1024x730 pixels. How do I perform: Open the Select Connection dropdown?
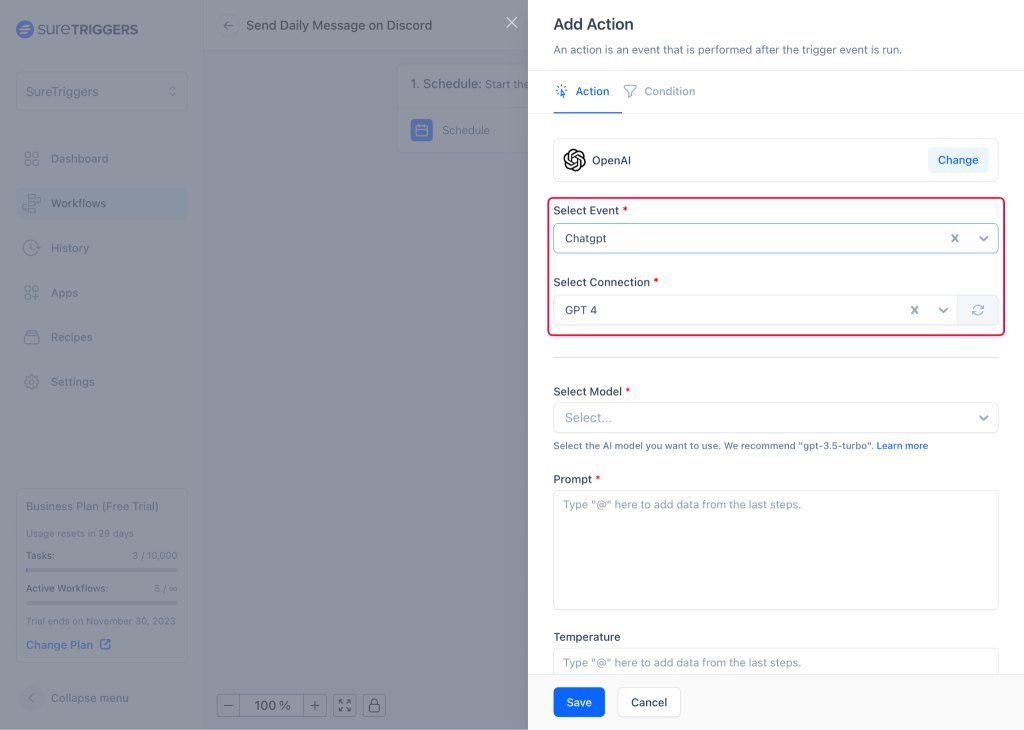point(943,310)
